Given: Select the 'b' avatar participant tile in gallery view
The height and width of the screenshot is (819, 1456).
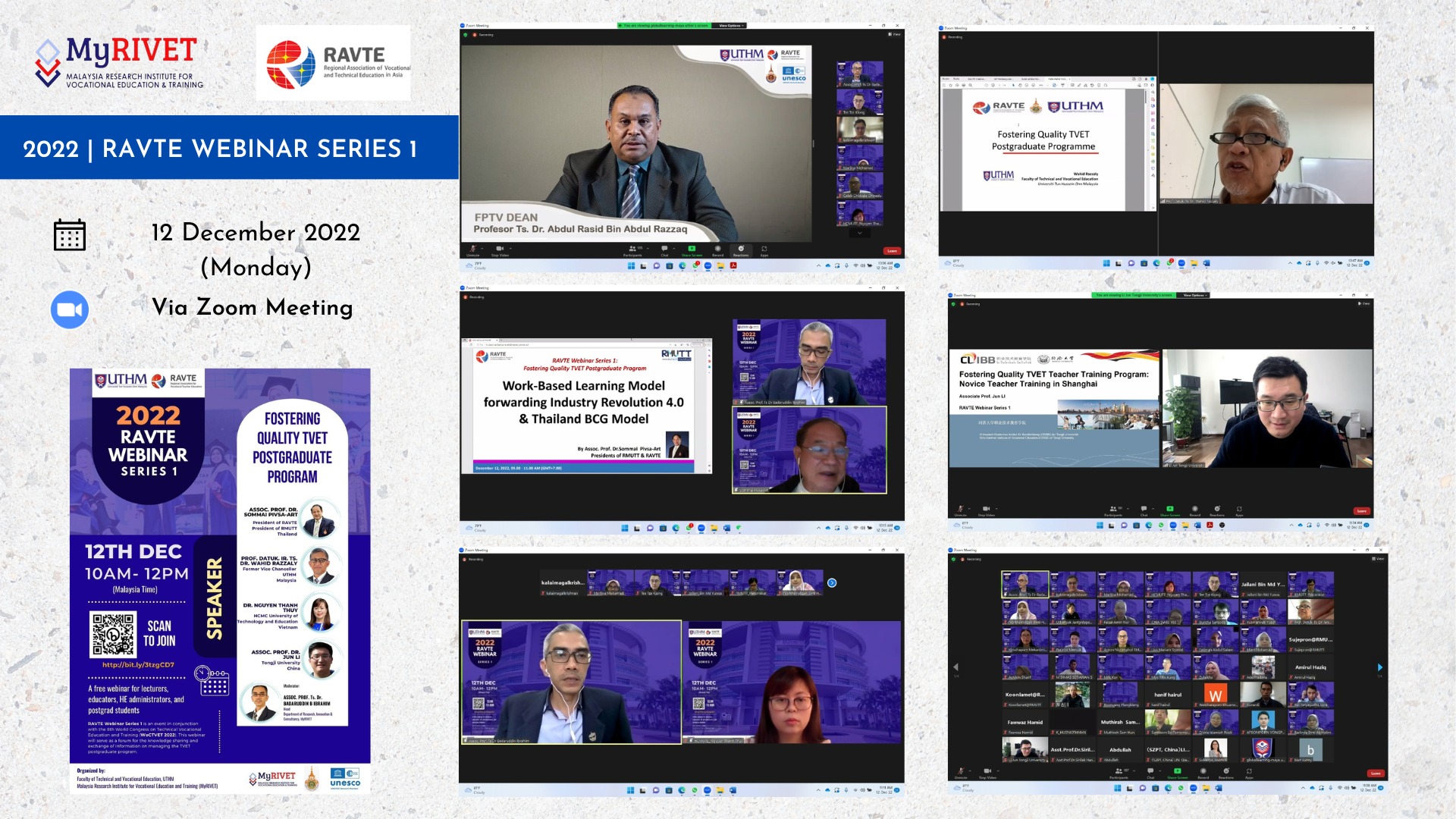Looking at the screenshot, I should [1310, 750].
